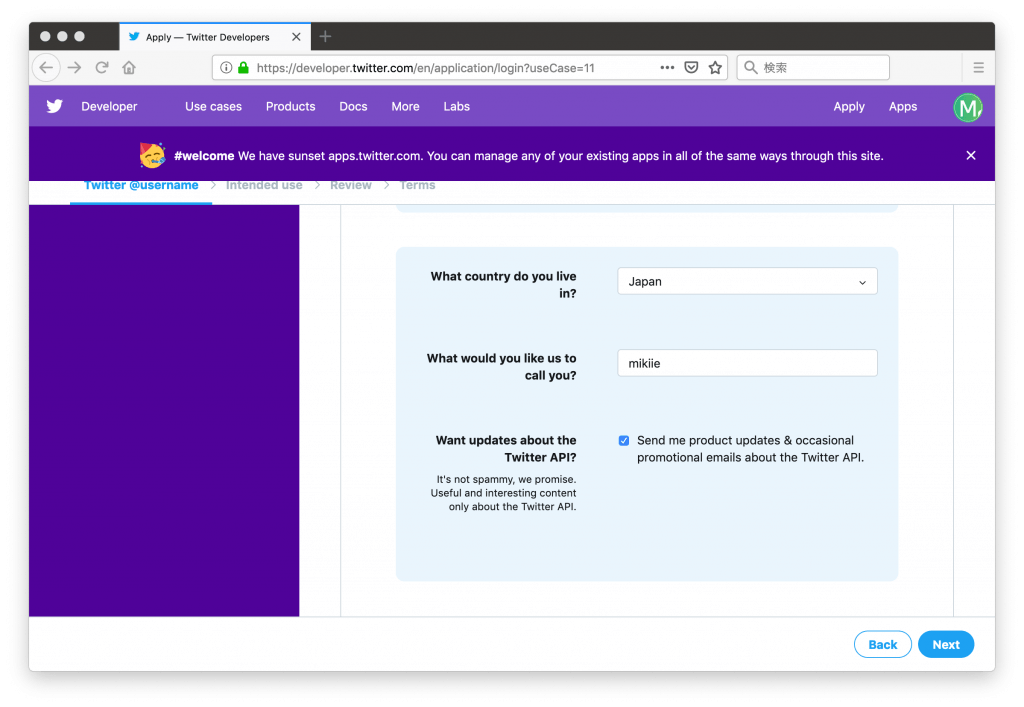Open a new browser tab

(325, 37)
